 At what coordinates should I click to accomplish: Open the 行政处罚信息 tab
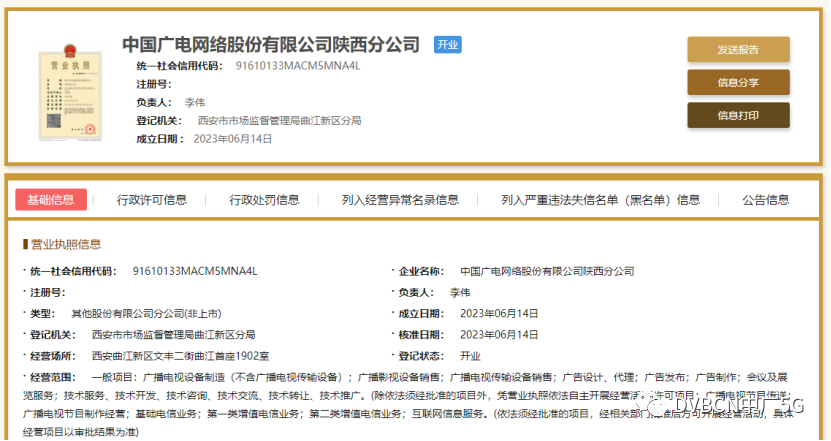[264, 200]
